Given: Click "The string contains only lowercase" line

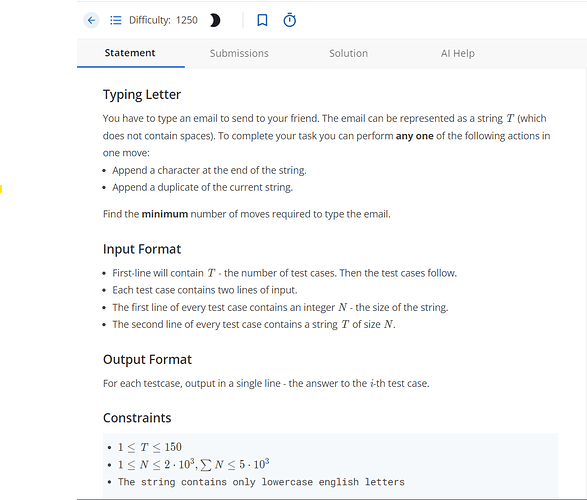Looking at the screenshot, I should [261, 482].
